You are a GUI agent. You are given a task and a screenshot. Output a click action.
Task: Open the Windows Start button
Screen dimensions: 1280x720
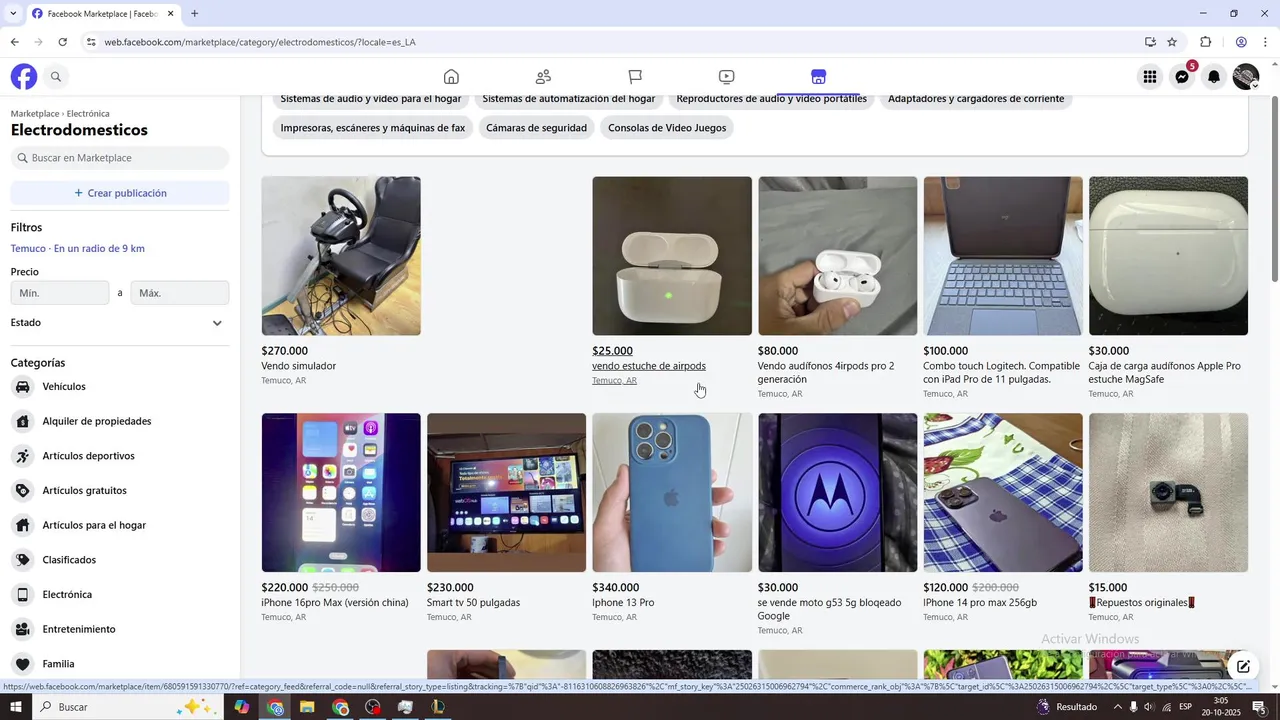click(x=16, y=707)
